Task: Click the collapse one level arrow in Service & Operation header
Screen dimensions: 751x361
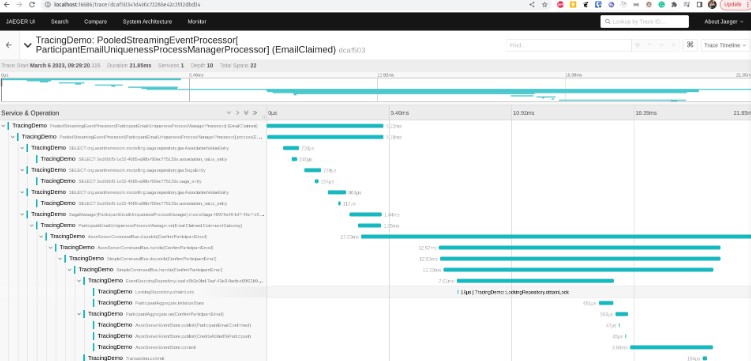Action: point(237,113)
